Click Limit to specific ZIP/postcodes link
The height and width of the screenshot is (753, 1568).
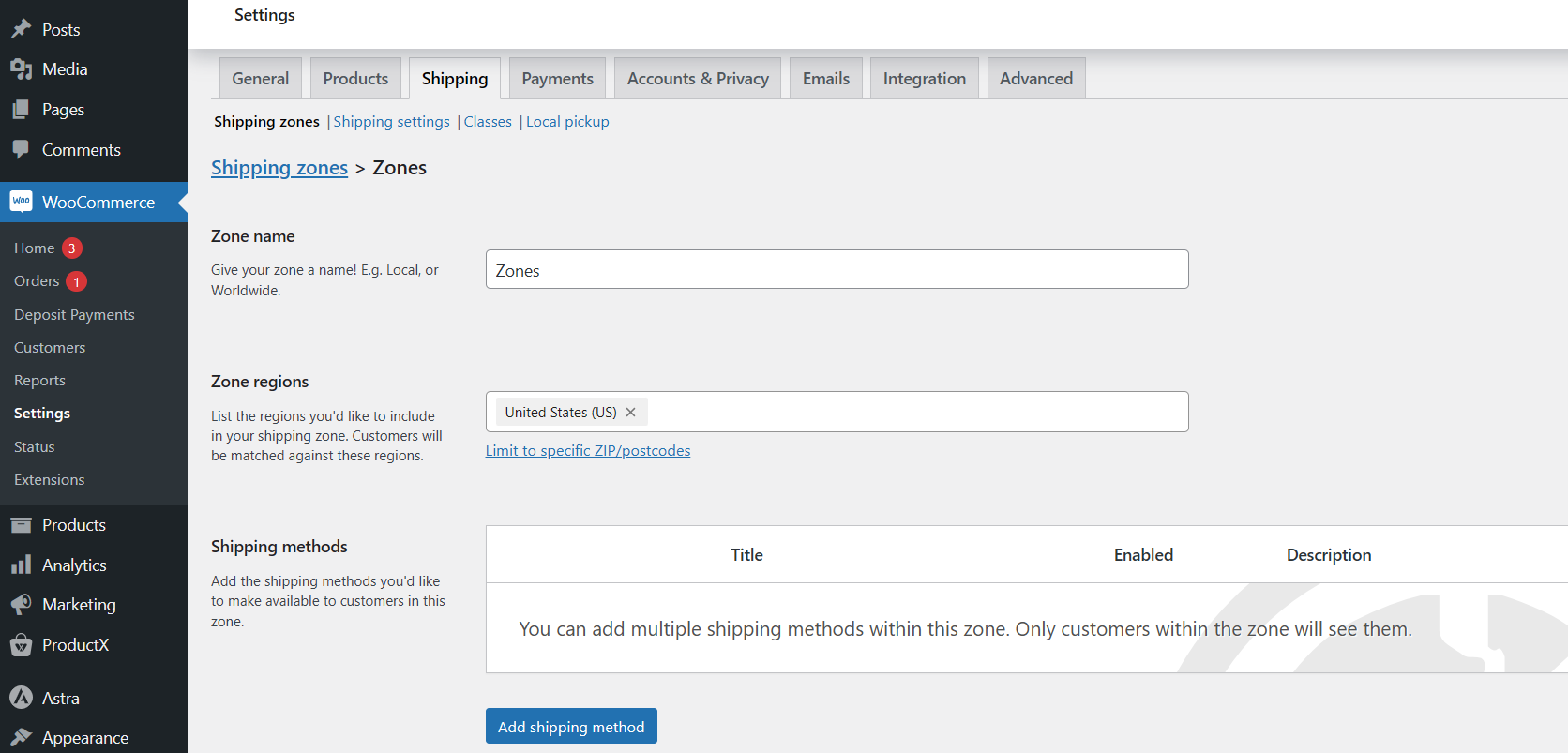588,451
